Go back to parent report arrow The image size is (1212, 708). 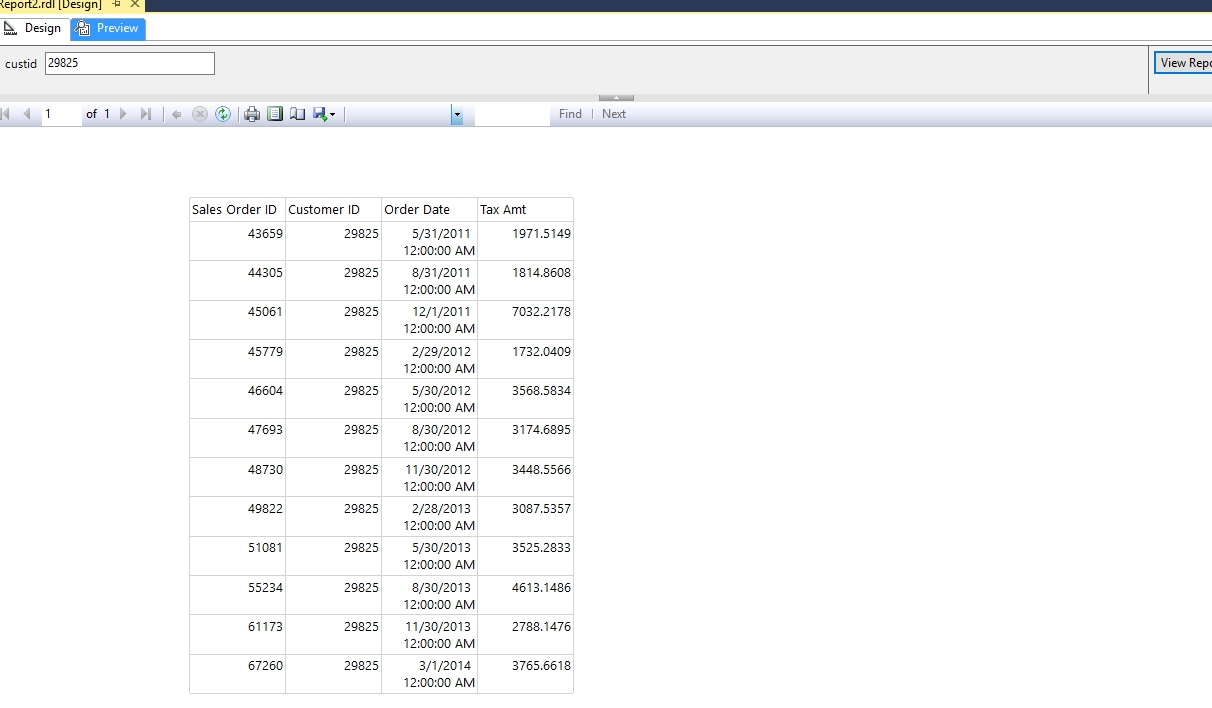click(177, 114)
